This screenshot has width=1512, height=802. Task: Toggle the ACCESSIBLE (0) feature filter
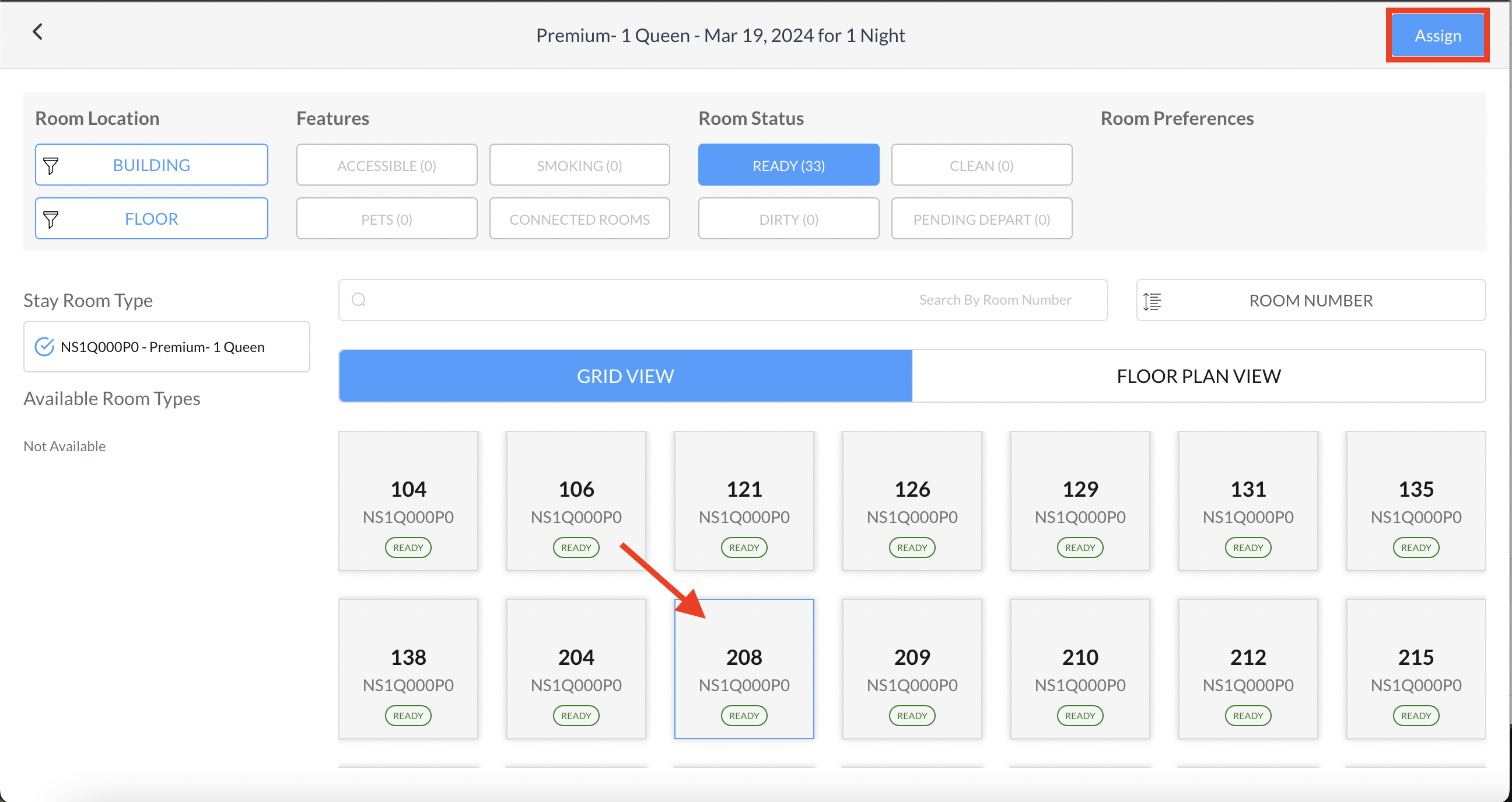(x=386, y=166)
